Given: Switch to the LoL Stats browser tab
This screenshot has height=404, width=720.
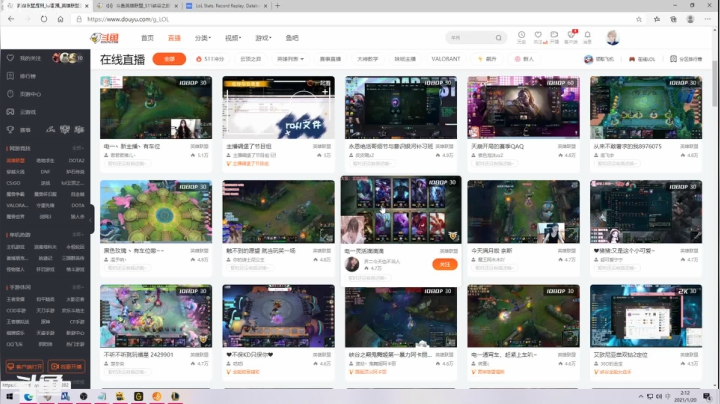Looking at the screenshot, I should pyautogui.click(x=225, y=6).
